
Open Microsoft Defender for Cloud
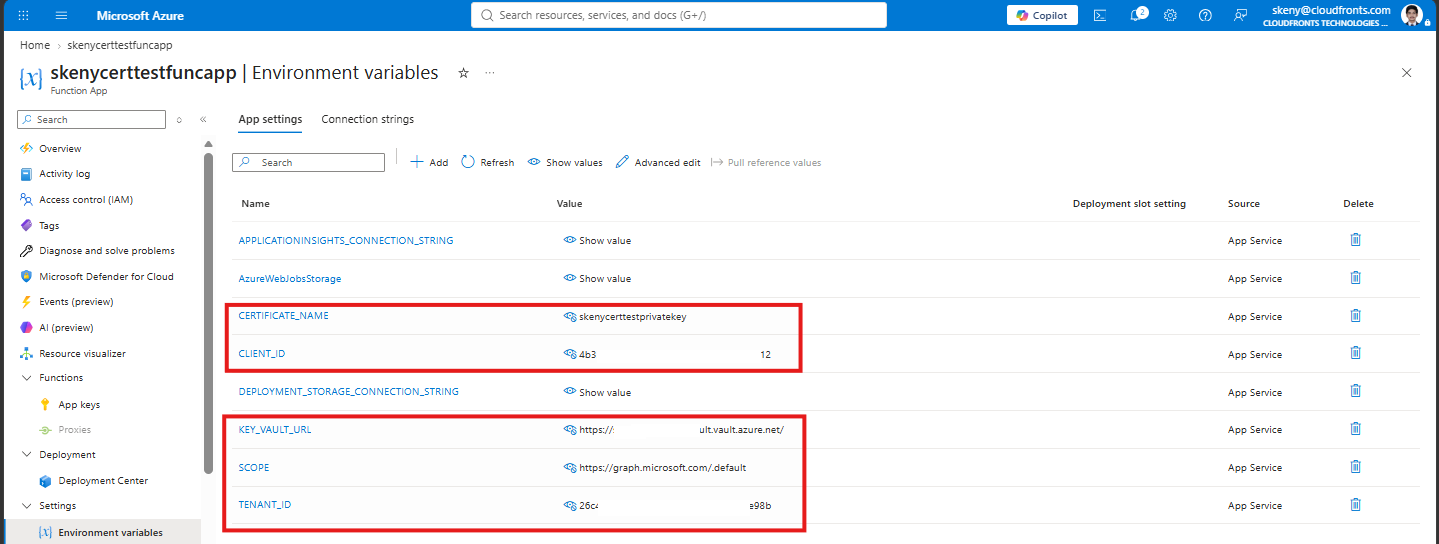pyautogui.click(x=106, y=276)
